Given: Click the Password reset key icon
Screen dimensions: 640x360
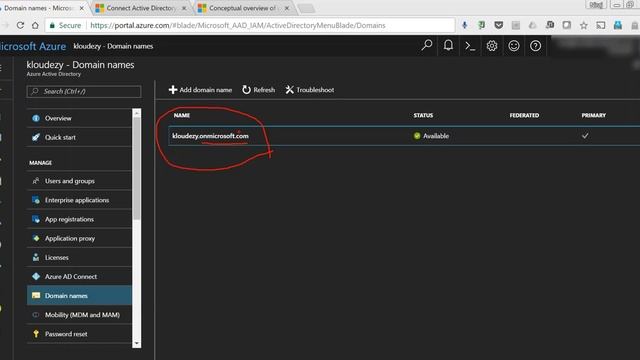Looking at the screenshot, I should point(36,334).
